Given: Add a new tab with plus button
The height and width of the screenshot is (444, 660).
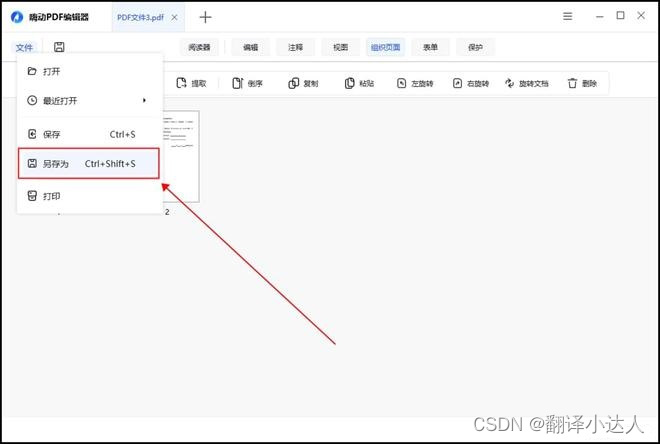Looking at the screenshot, I should tap(205, 17).
